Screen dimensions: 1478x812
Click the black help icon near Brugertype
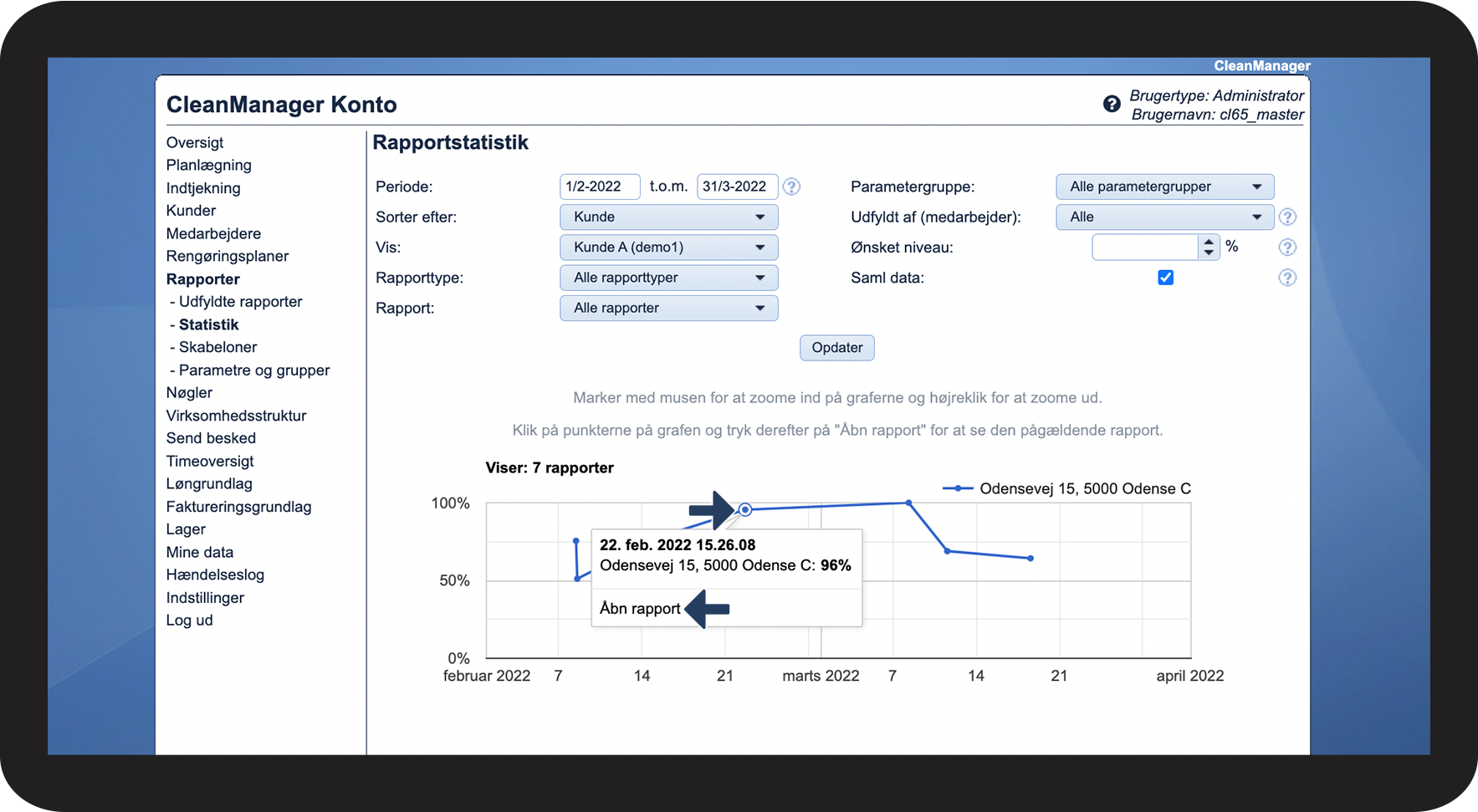click(1112, 104)
